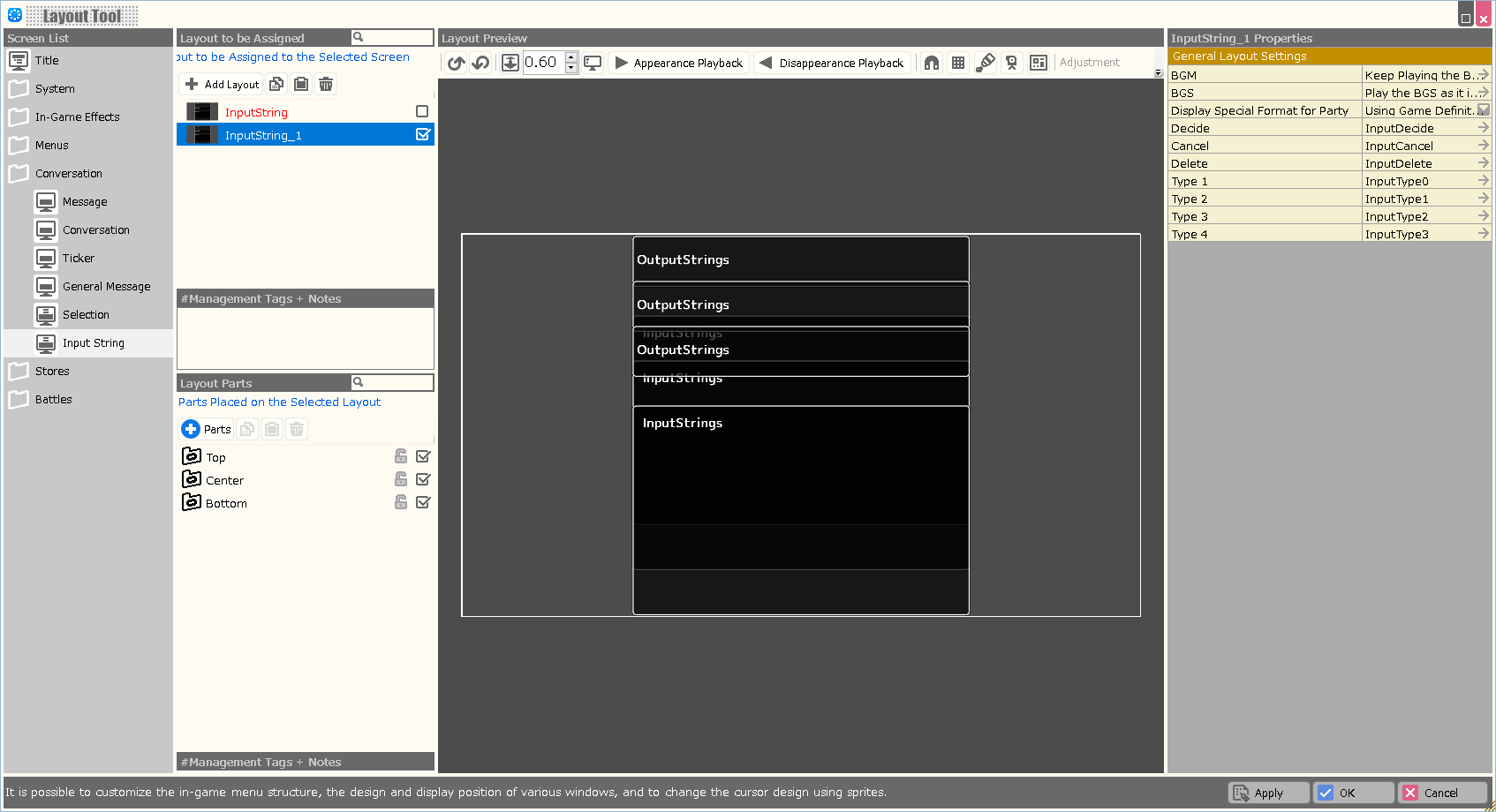Click the paste layout icon beside Add Layout

tap(301, 84)
